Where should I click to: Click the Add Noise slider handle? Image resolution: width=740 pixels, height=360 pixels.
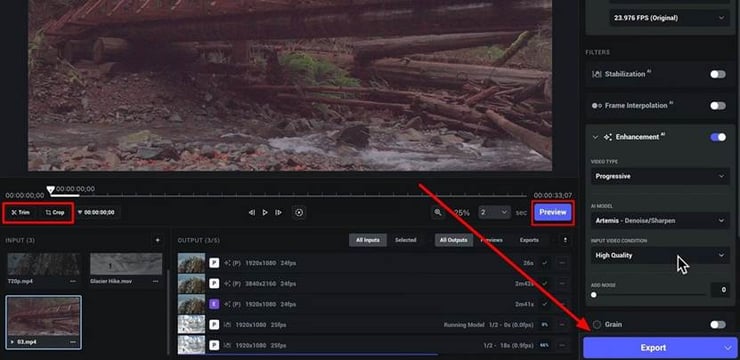[x=594, y=295]
